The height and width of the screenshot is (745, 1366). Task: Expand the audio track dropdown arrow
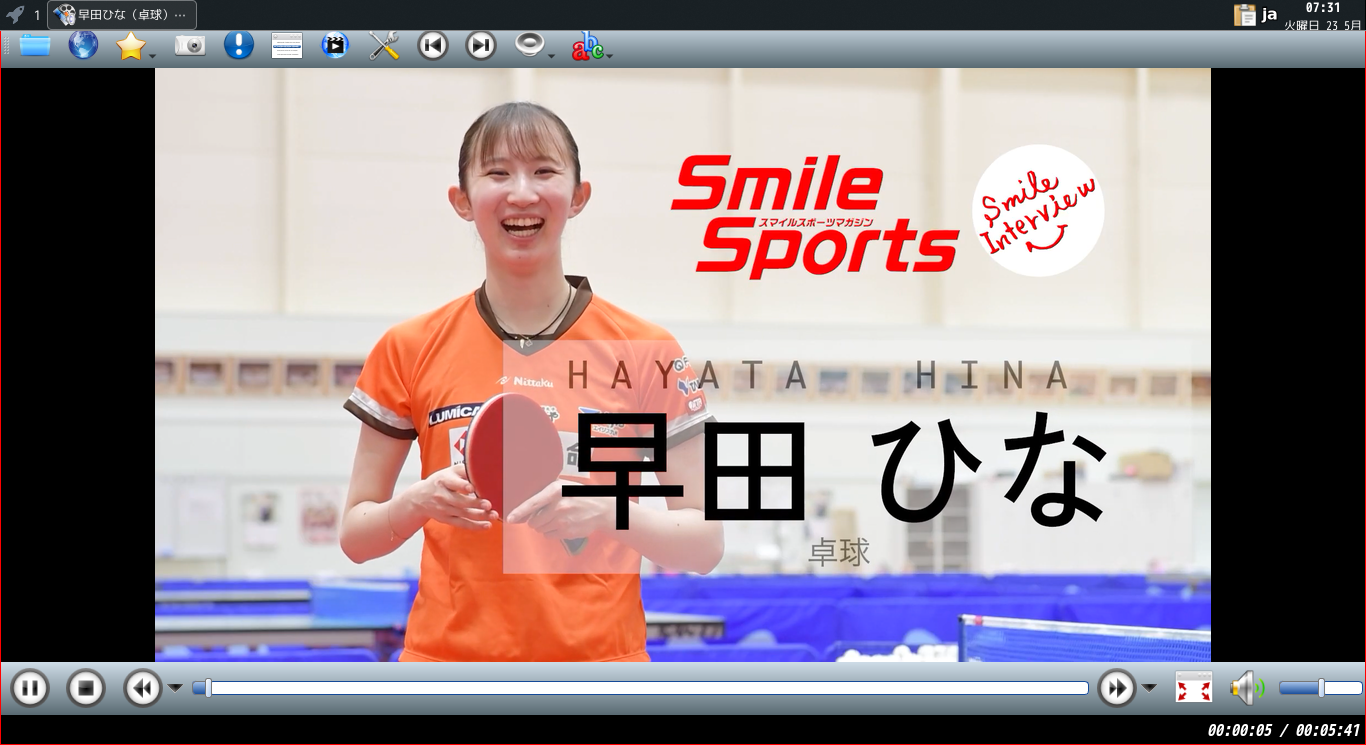pos(551,55)
